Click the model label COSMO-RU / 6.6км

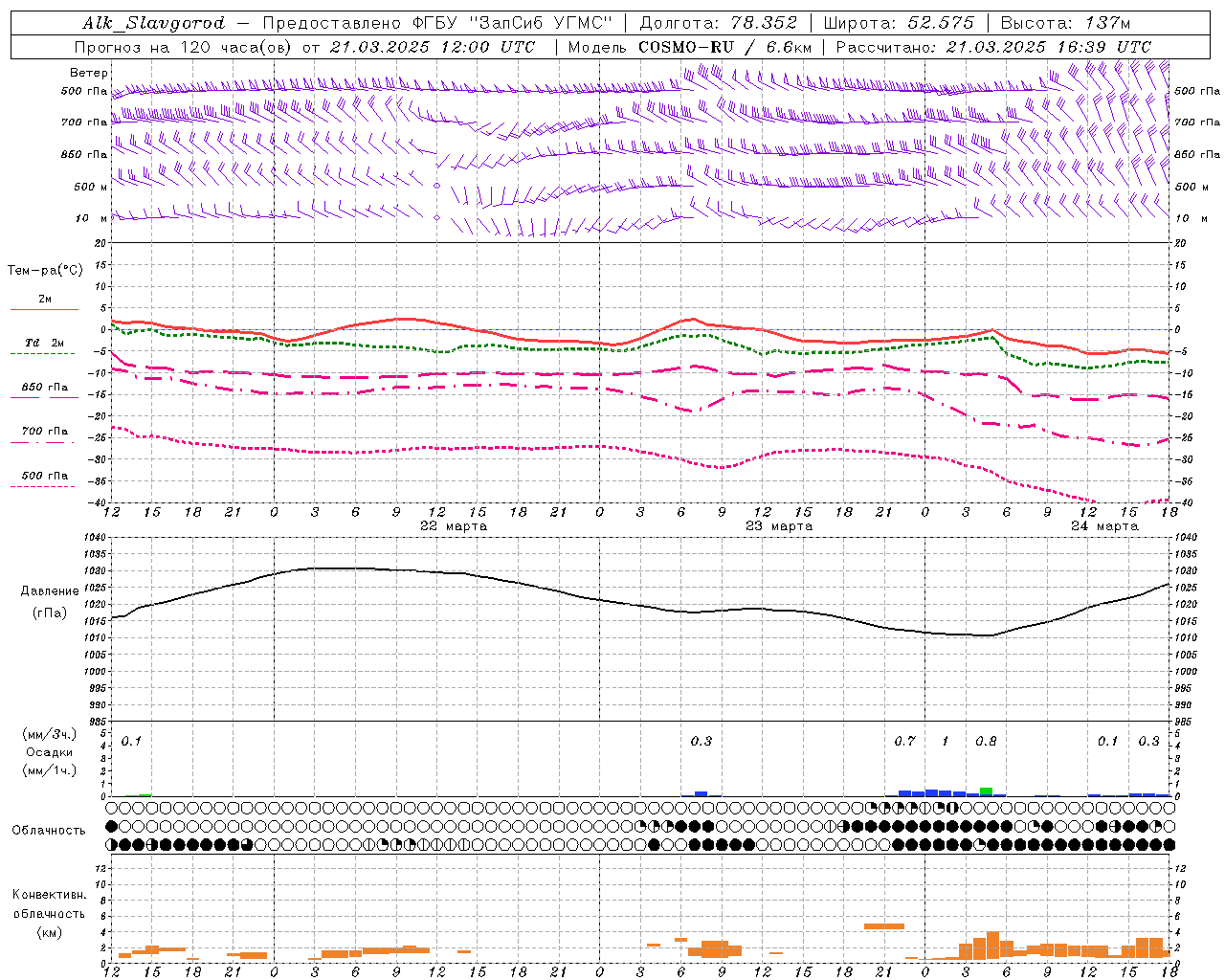(x=724, y=47)
